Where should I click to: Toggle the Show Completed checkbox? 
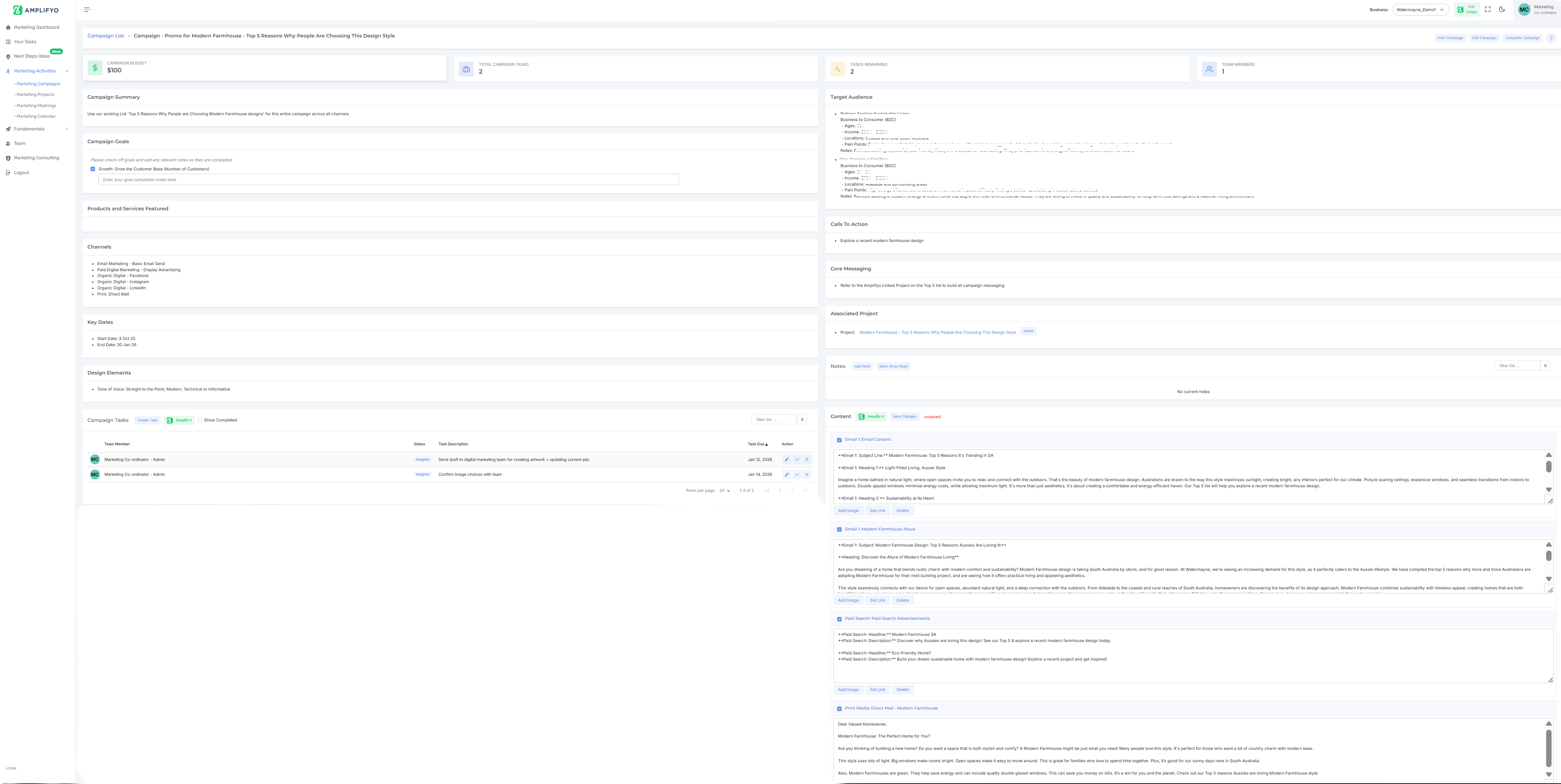coord(199,420)
